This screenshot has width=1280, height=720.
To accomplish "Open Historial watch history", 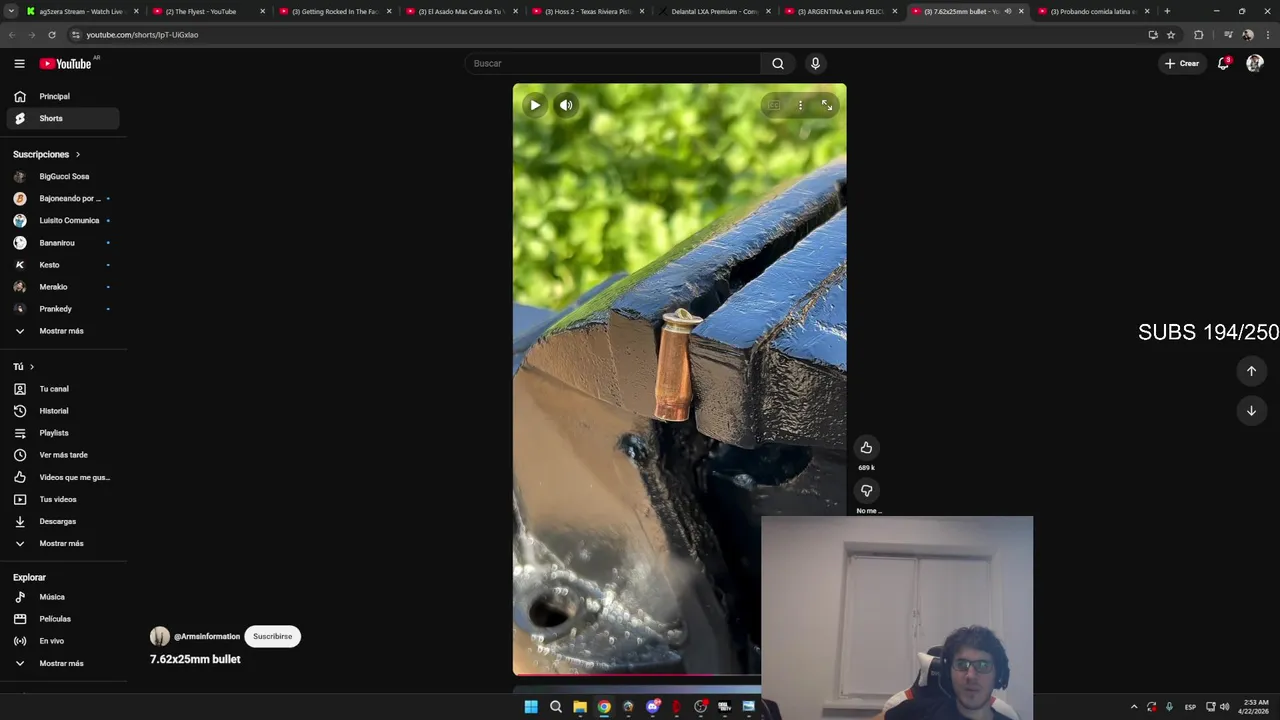I will (63, 411).
